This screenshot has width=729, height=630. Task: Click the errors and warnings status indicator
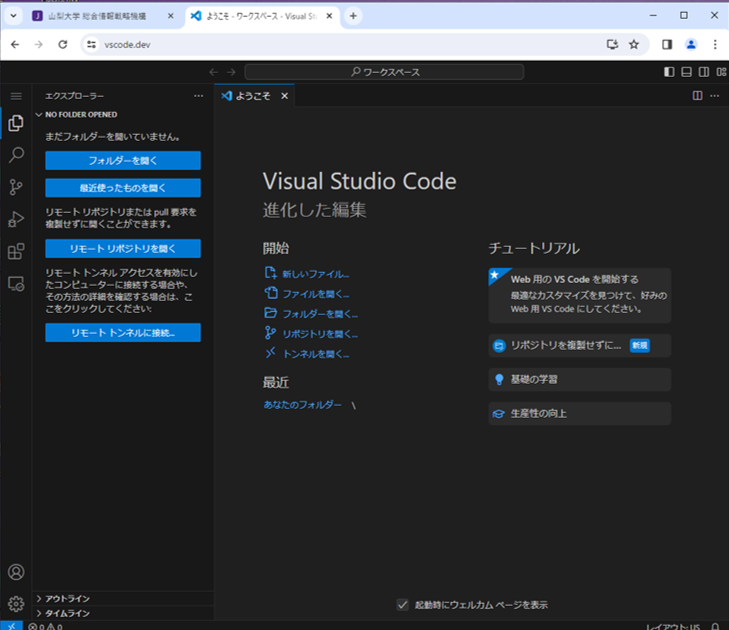point(45,626)
